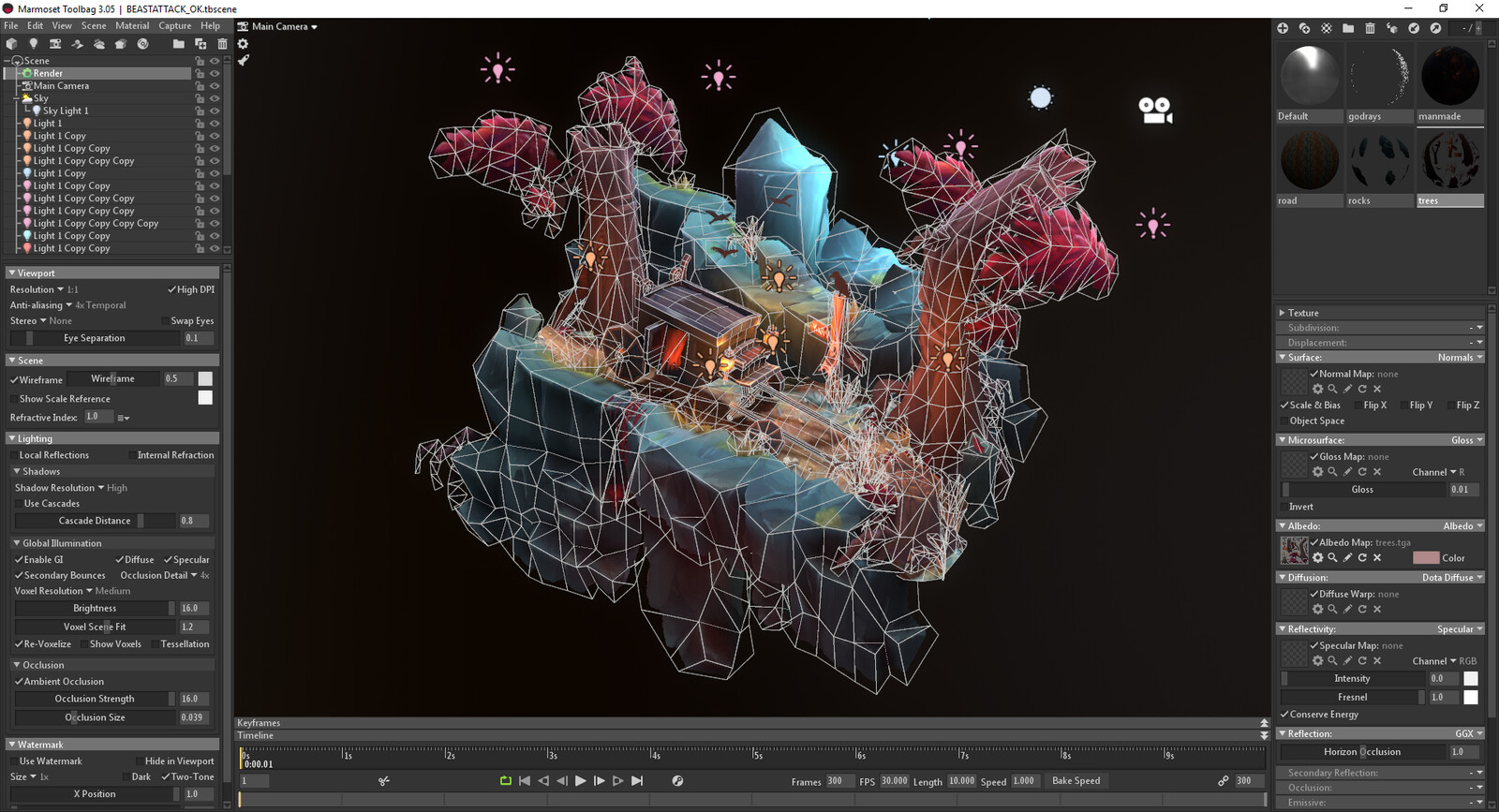Duplicate the selected material

tap(1304, 28)
